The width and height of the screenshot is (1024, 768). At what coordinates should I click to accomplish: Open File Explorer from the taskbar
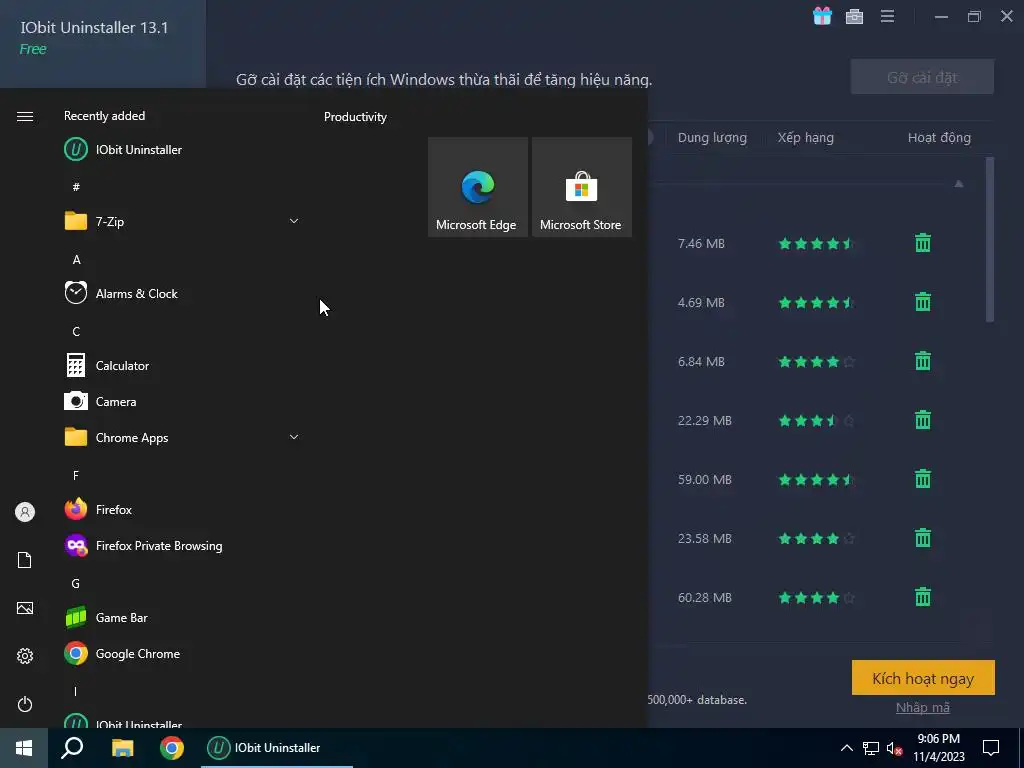coord(122,748)
